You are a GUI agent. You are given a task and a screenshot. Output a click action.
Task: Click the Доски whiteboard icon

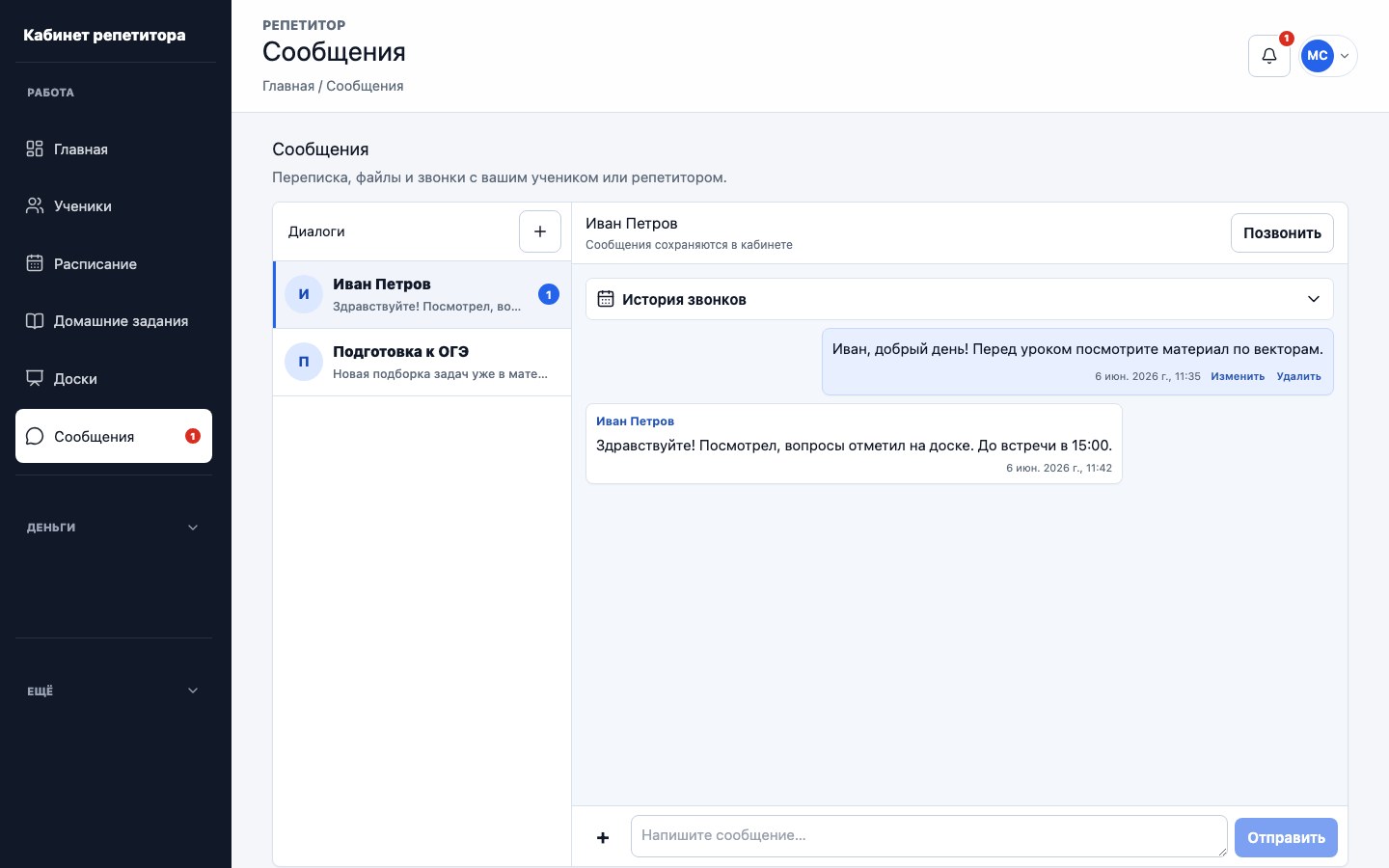coord(35,378)
